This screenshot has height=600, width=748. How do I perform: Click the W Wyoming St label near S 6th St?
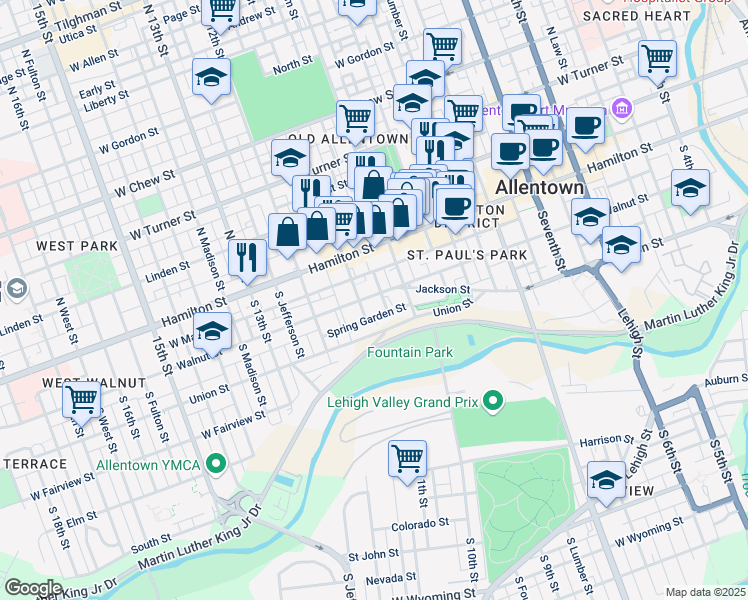(x=649, y=532)
